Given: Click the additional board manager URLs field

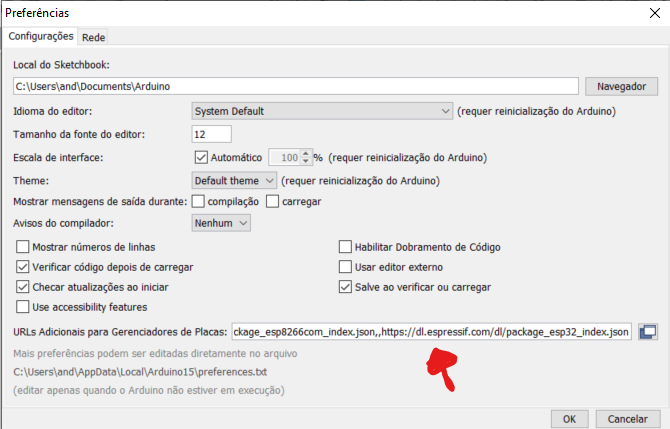Looking at the screenshot, I should click(x=432, y=332).
